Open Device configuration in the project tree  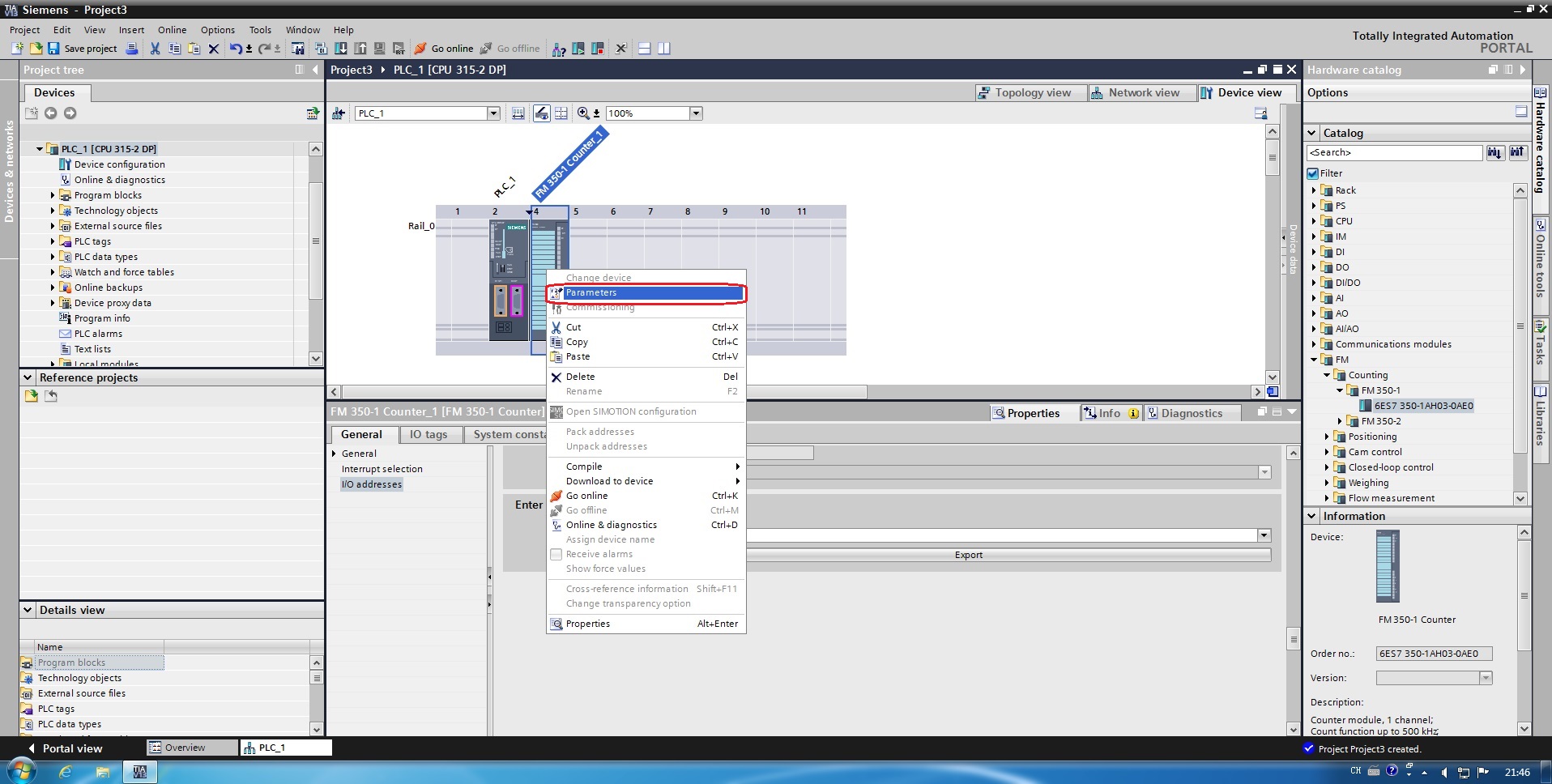tap(119, 164)
